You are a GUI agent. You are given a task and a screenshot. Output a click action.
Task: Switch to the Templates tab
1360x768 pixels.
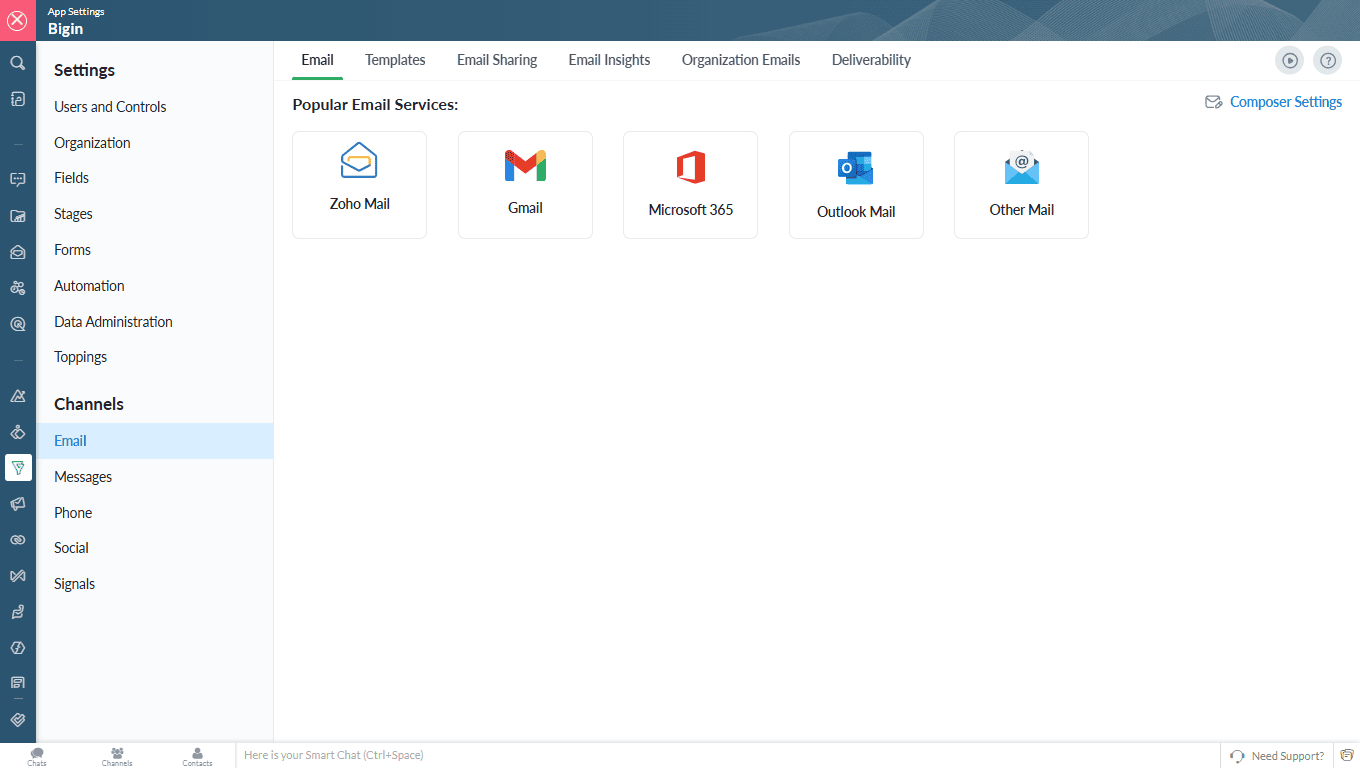coord(395,60)
